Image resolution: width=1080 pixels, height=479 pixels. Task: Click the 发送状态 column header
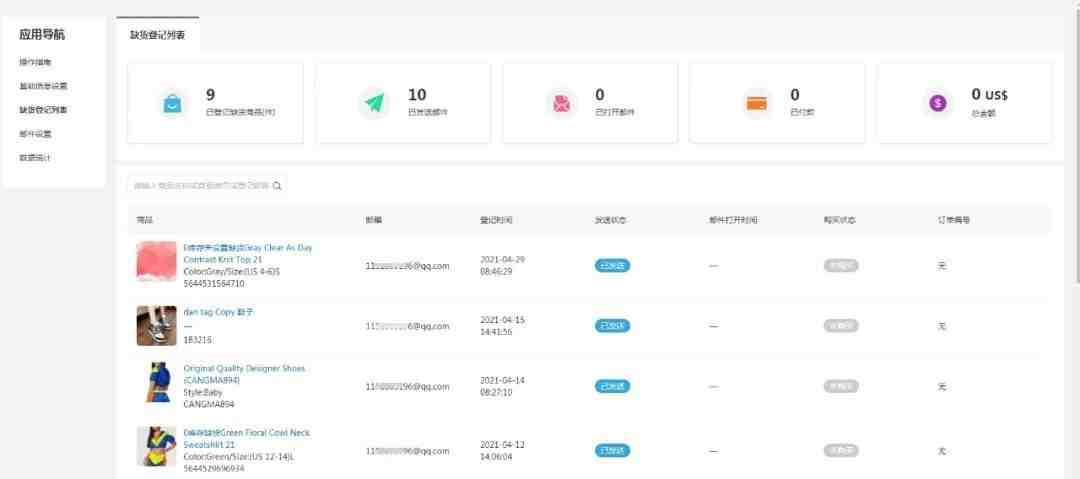coord(611,220)
